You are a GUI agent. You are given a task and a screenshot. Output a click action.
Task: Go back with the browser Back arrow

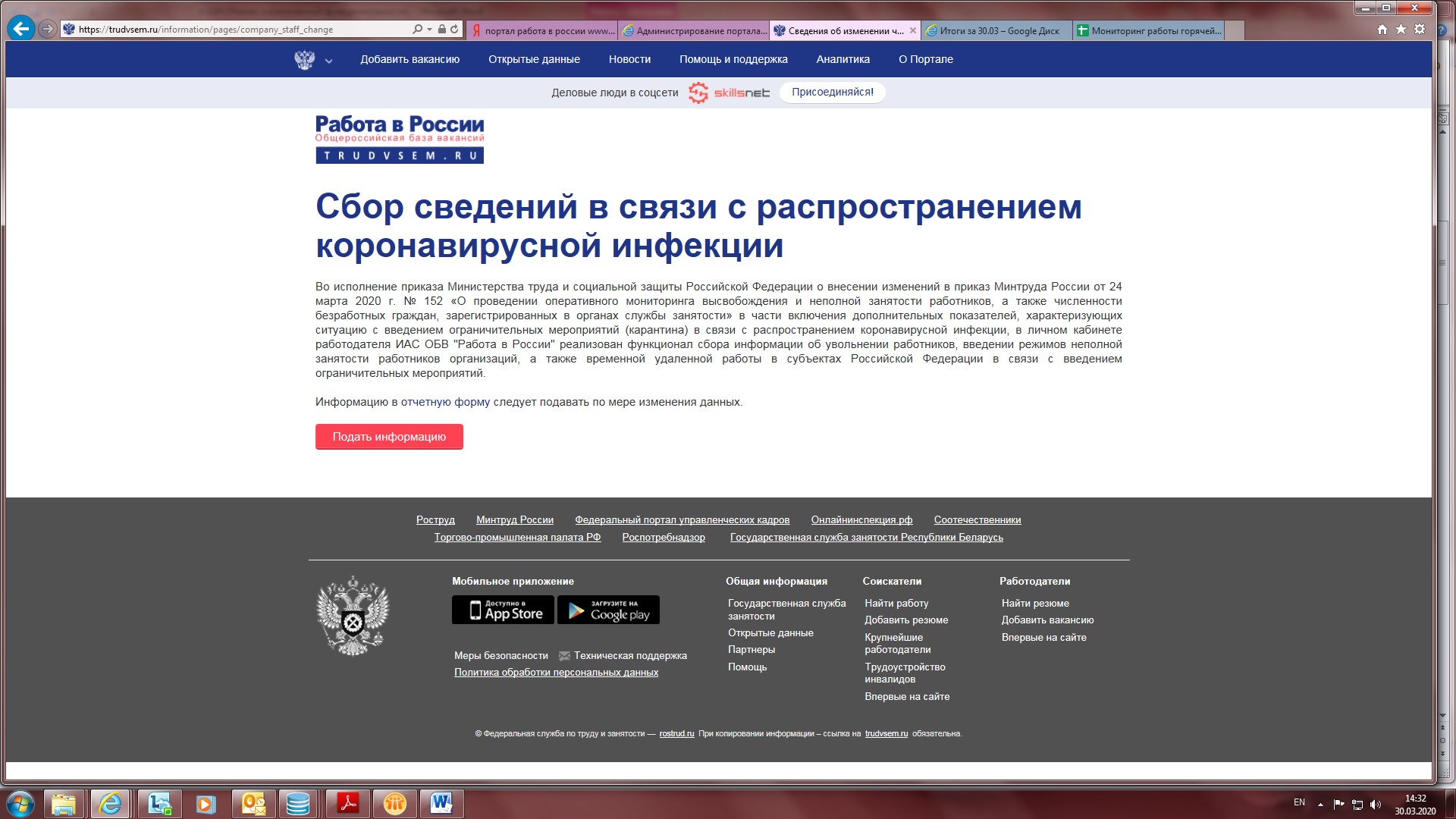coord(21,29)
